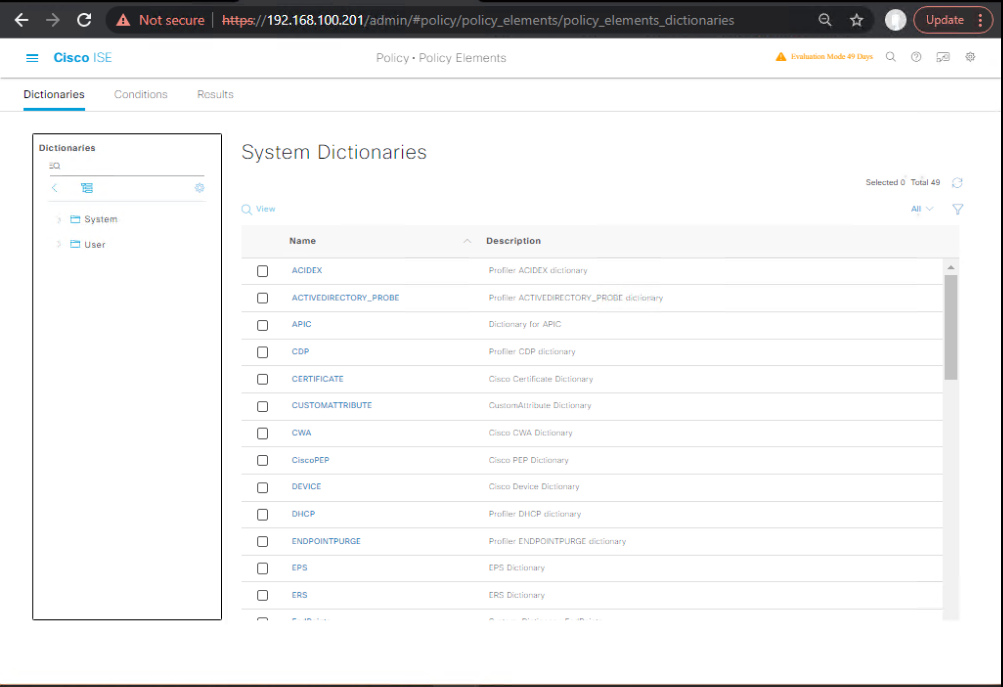The height and width of the screenshot is (687, 1003).
Task: Switch to the Results tab
Action: point(215,95)
